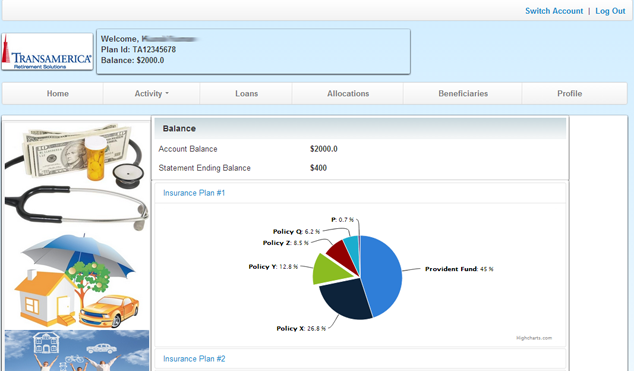Go to the Home tab
Image resolution: width=634 pixels, height=371 pixels.
[57, 94]
